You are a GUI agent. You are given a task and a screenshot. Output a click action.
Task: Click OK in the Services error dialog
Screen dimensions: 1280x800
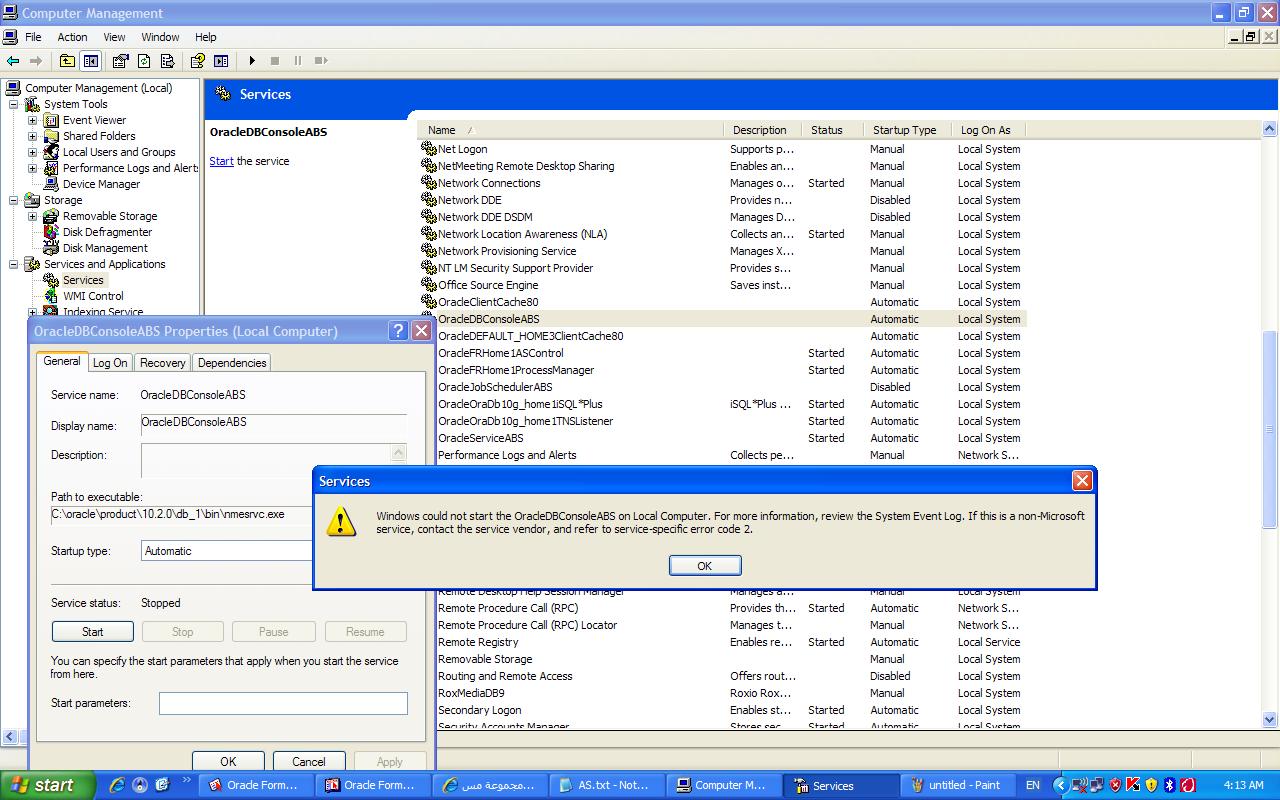click(x=704, y=566)
